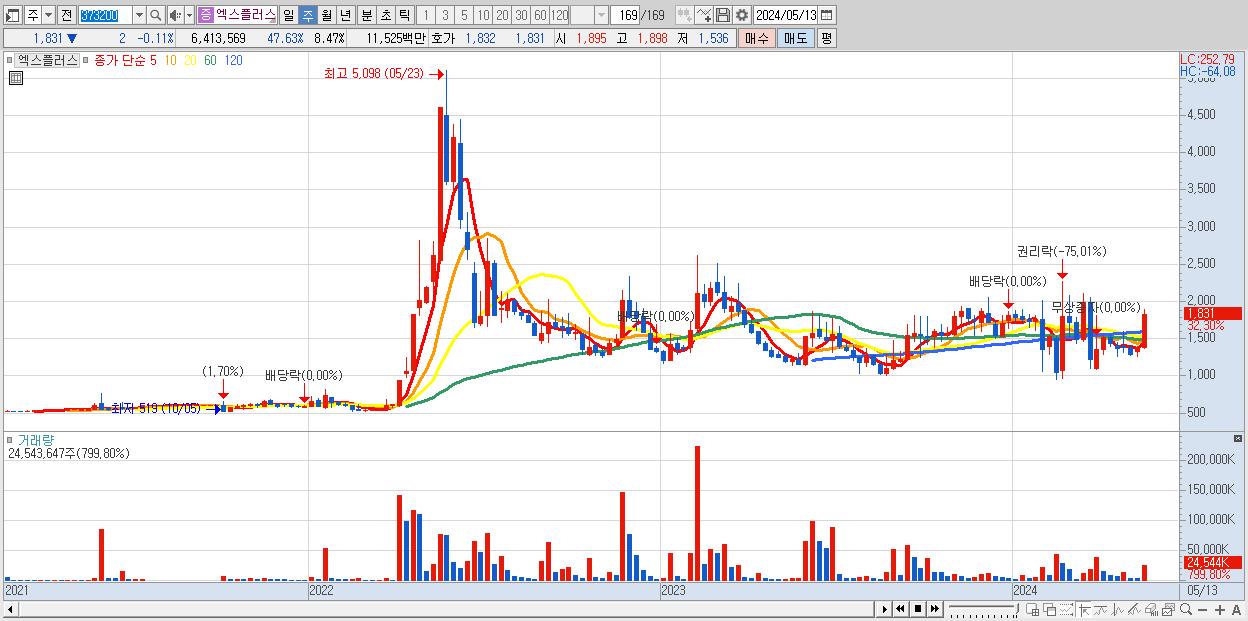Image resolution: width=1248 pixels, height=621 pixels.
Task: Select the 일 daily period button
Action: [x=288, y=15]
